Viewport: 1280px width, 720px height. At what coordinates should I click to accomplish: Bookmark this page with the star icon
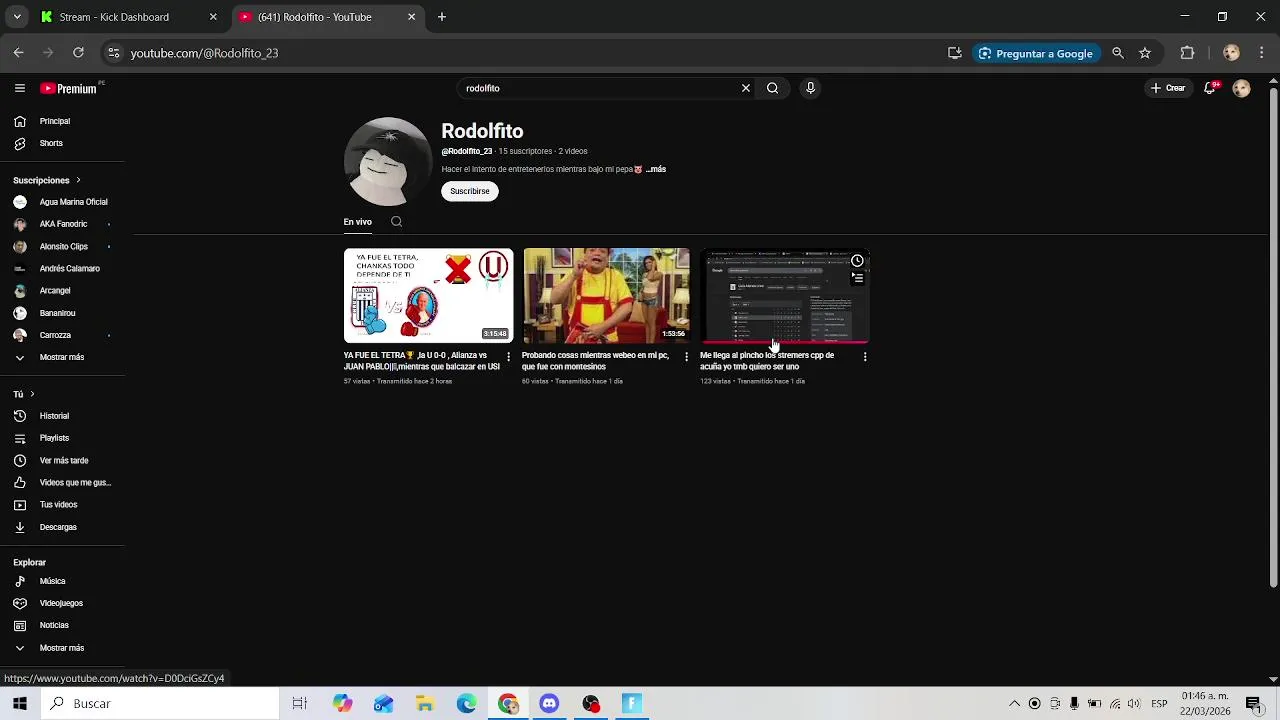(1145, 53)
